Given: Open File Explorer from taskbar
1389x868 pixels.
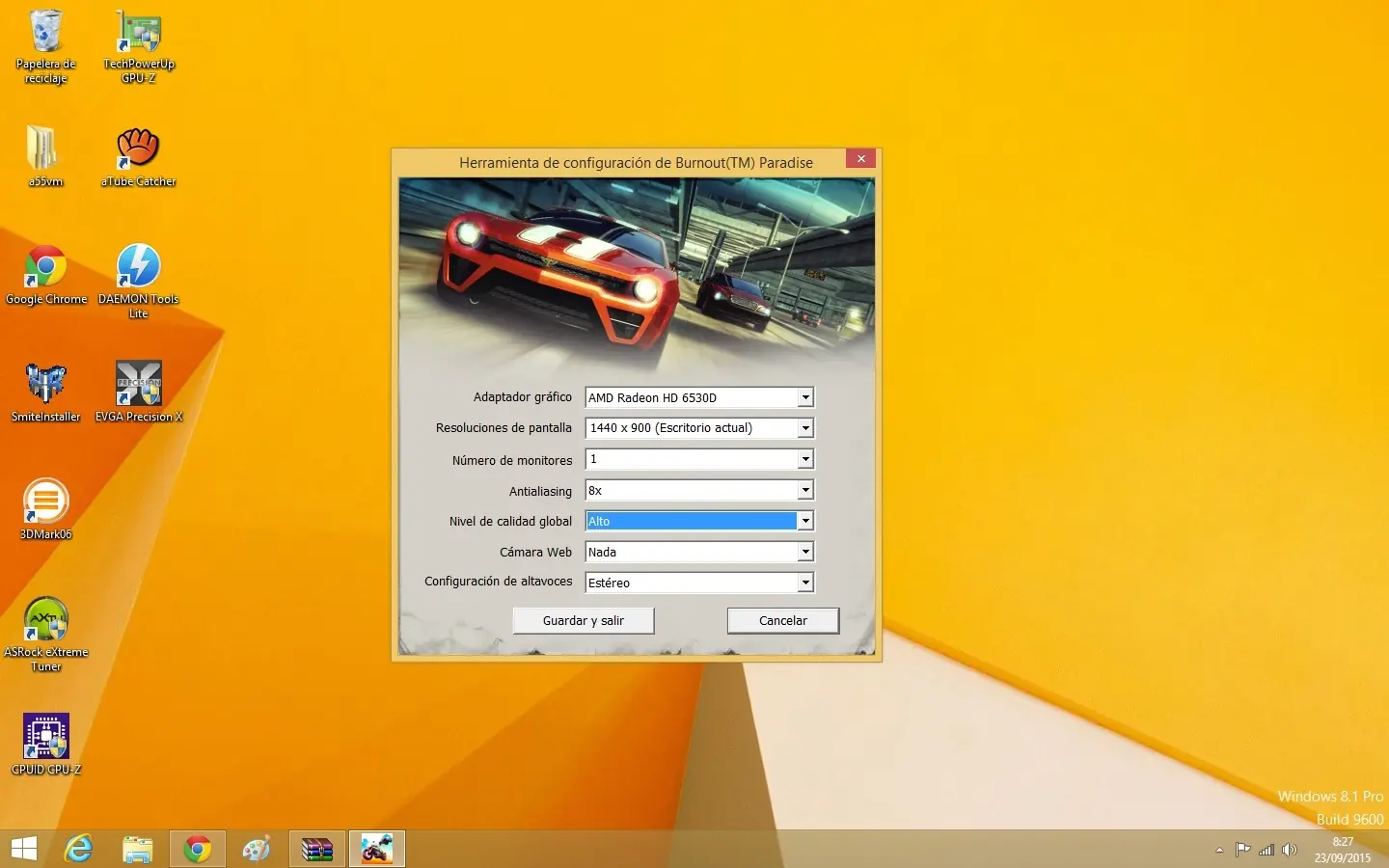Looking at the screenshot, I should (x=138, y=849).
